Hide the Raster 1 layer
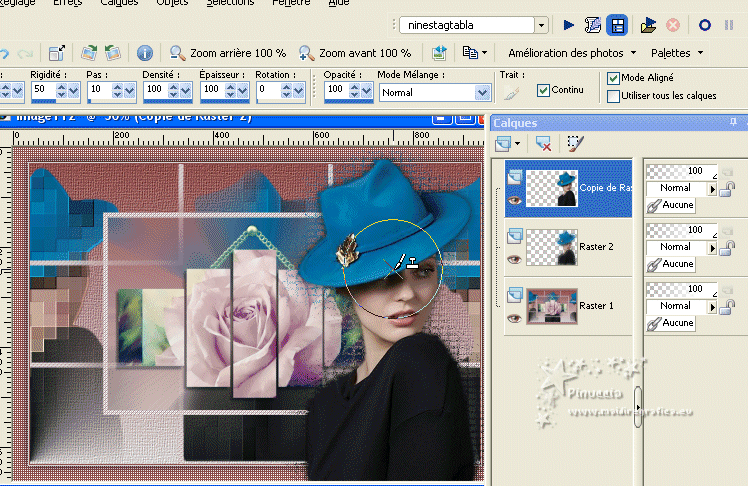Image resolution: width=748 pixels, height=486 pixels. 514,318
